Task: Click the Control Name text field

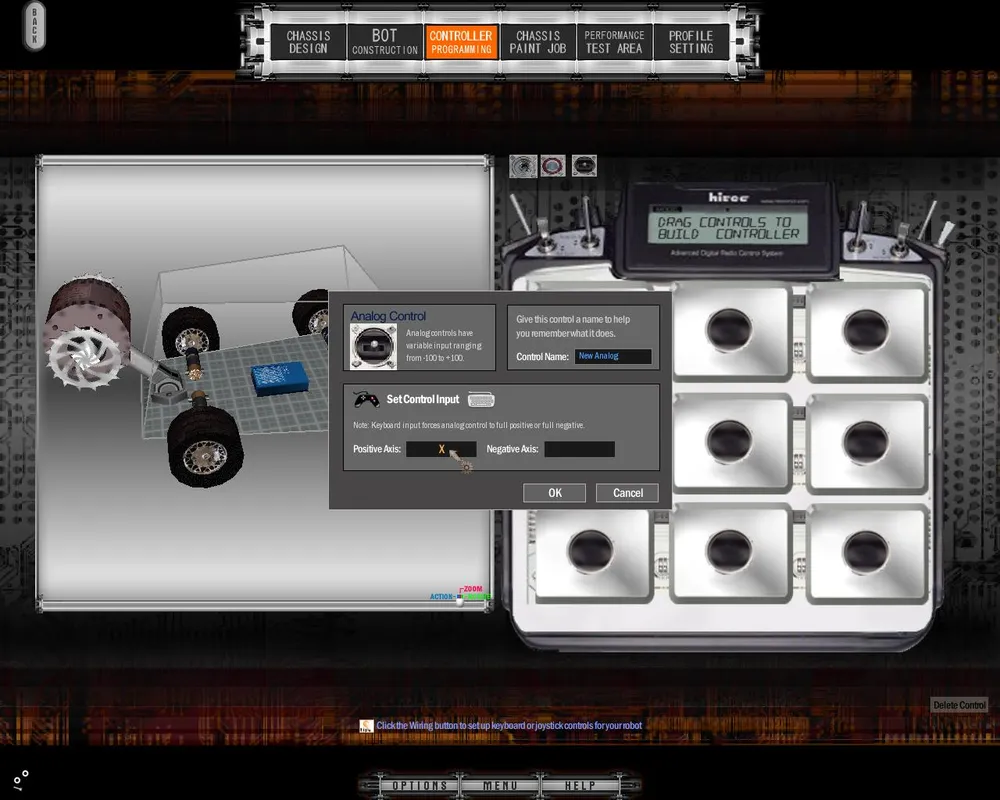Action: (x=613, y=356)
